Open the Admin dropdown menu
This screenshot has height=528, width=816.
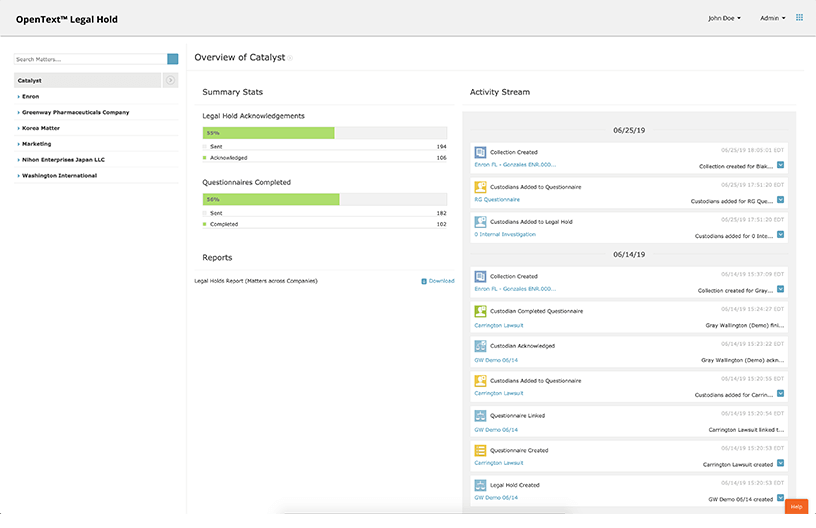[772, 18]
